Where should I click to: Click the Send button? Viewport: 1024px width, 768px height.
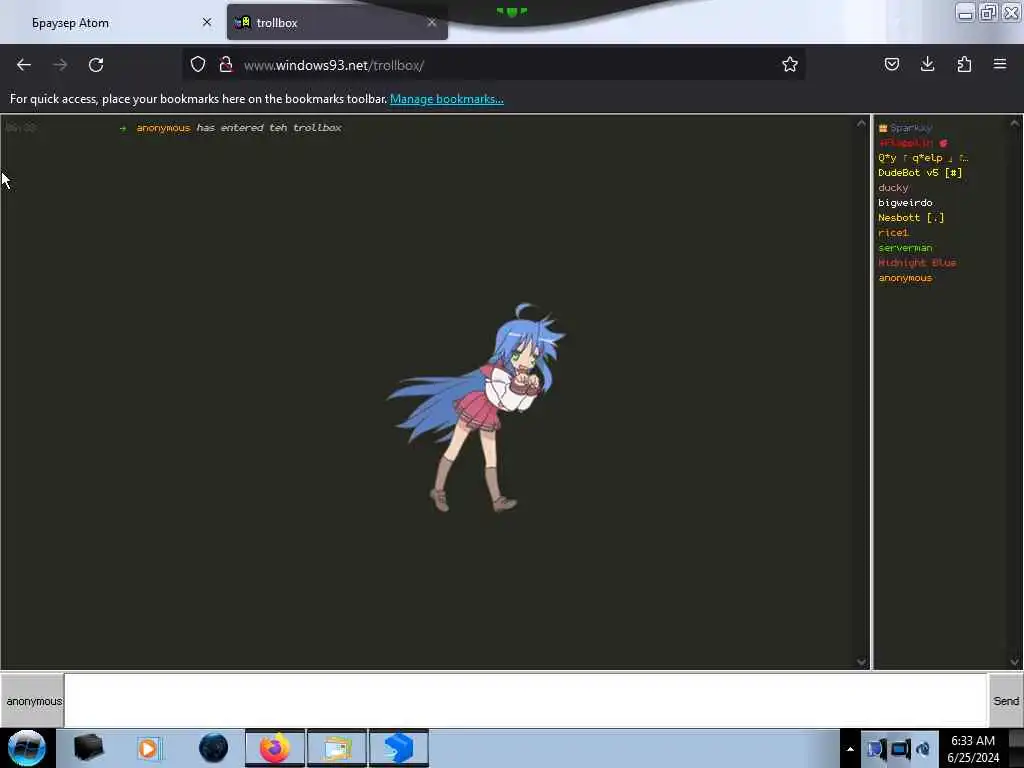(1006, 701)
